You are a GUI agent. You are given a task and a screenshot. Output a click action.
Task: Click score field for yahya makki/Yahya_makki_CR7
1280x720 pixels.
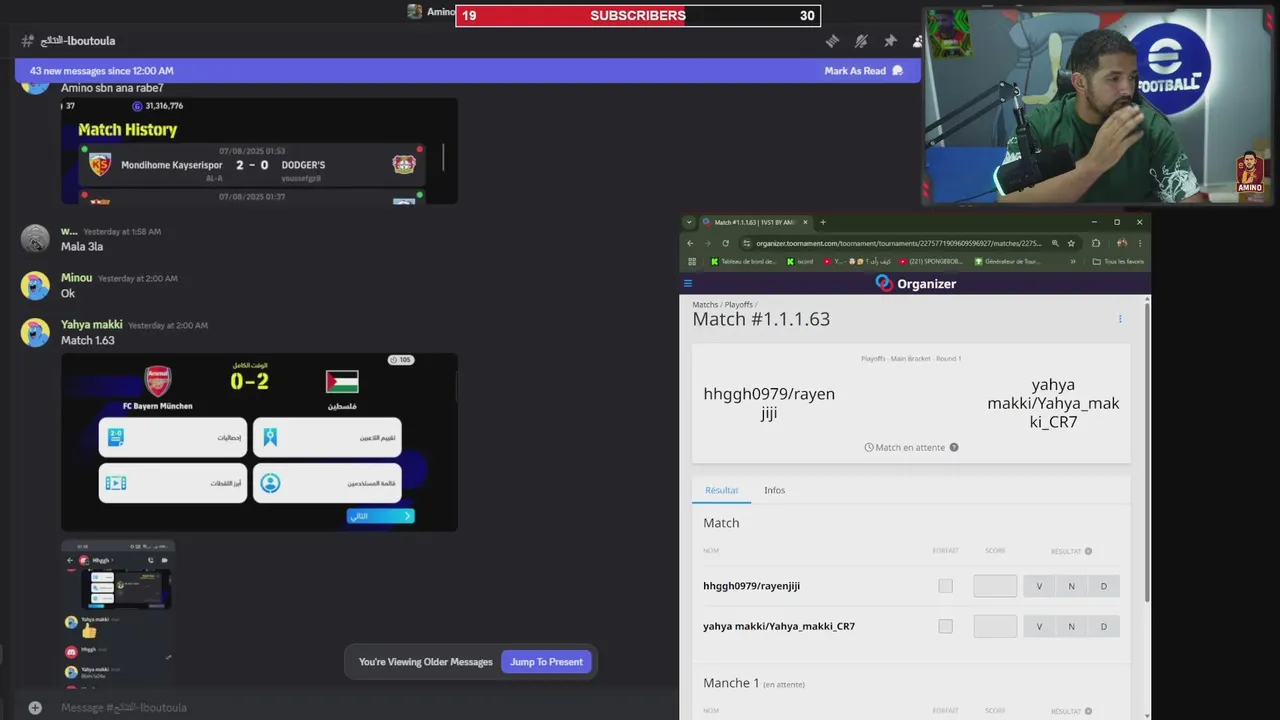[995, 626]
